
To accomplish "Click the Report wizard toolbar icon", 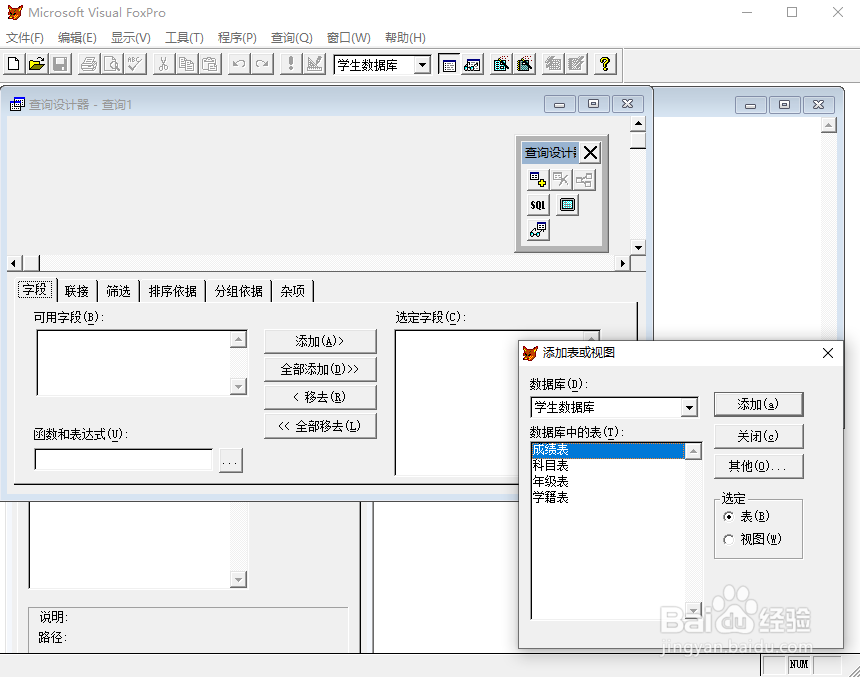I will pyautogui.click(x=524, y=64).
